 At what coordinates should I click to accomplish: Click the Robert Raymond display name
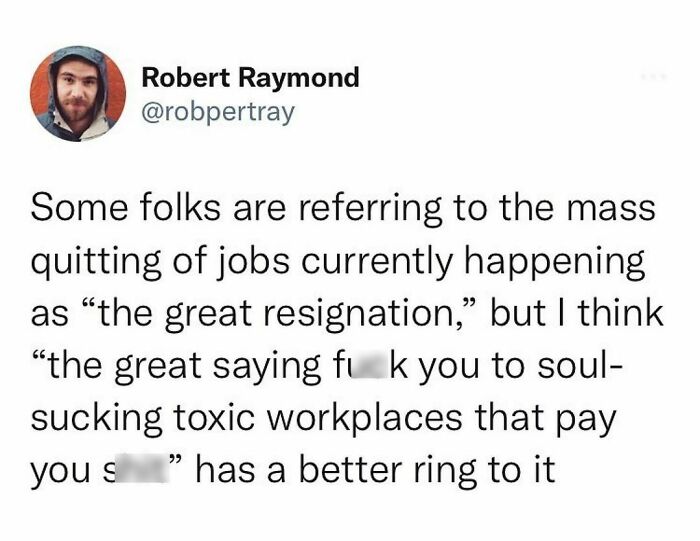pos(250,78)
